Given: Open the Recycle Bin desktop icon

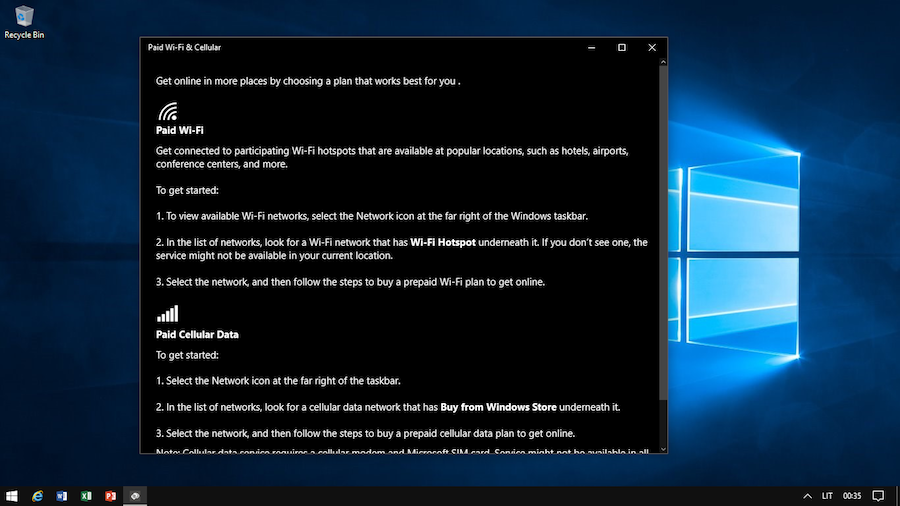Looking at the screenshot, I should [x=19, y=18].
